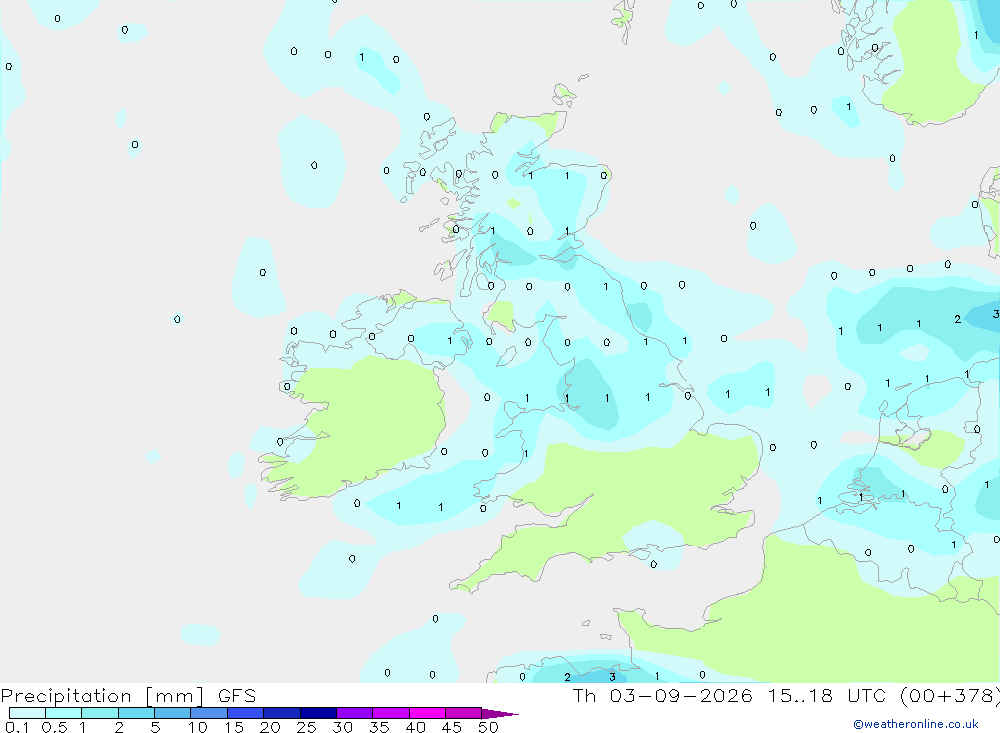Click the dark navy swatch between 25 and 30
The image size is (1000, 733).
(318, 713)
